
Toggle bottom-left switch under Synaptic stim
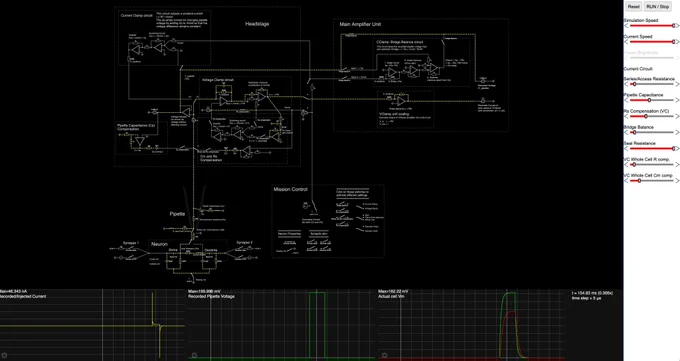312,249
